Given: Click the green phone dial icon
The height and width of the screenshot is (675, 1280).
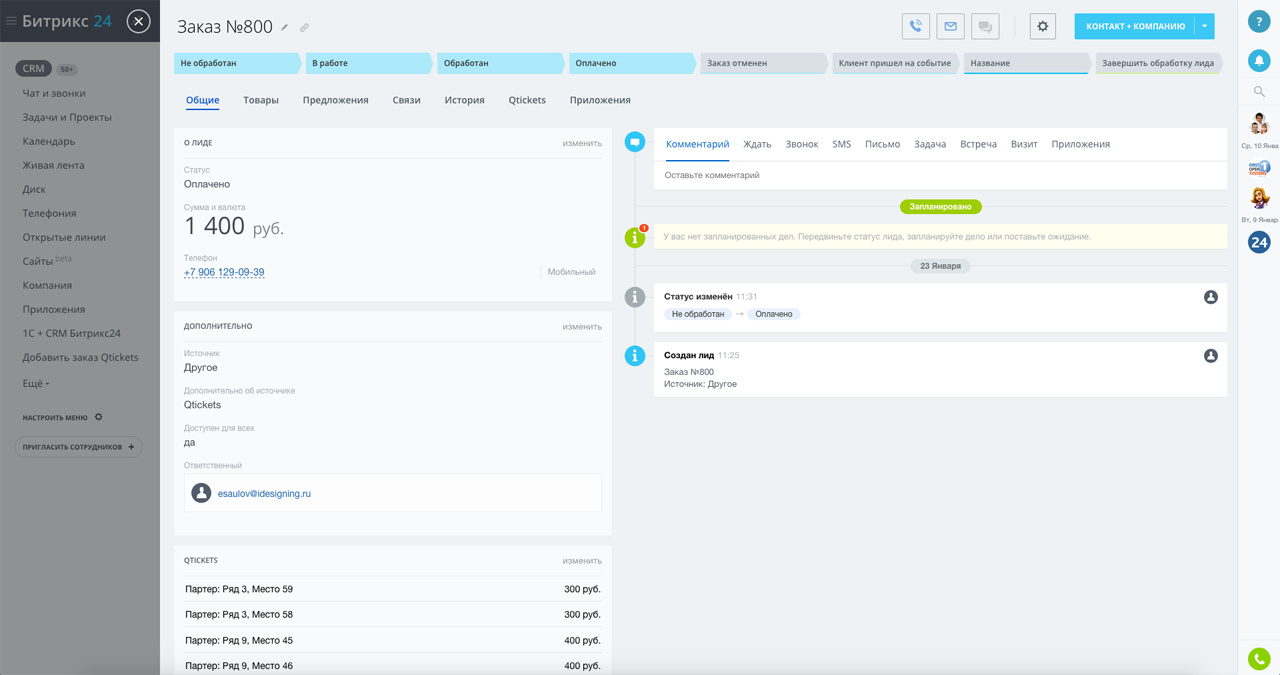Looking at the screenshot, I should tap(1259, 658).
